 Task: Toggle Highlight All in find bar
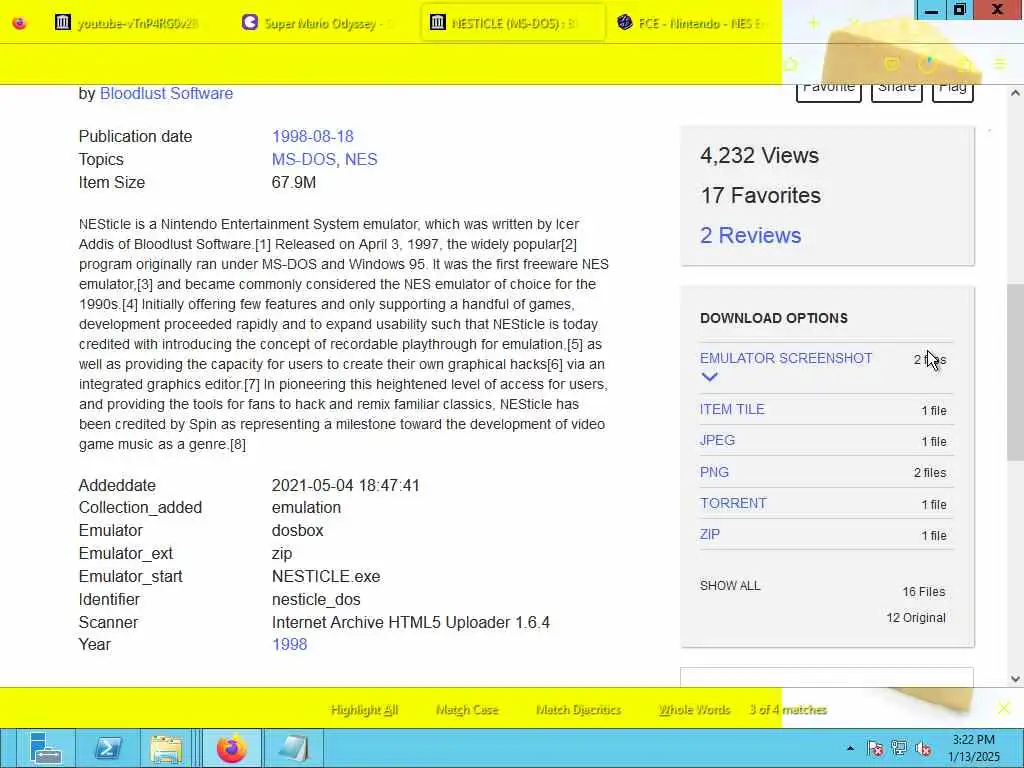pos(364,710)
